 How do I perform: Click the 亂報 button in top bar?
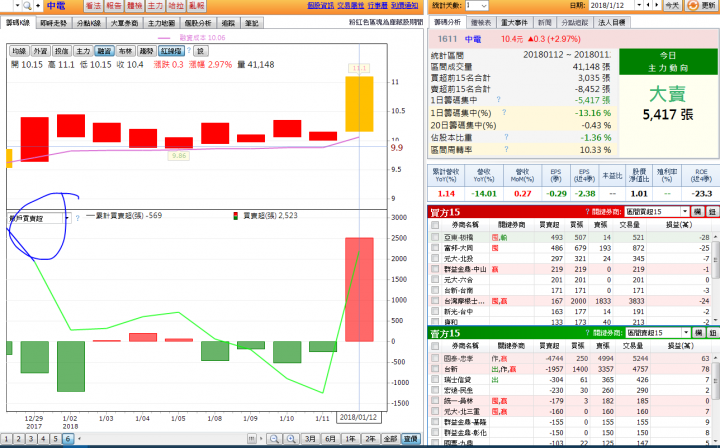coord(197,6)
